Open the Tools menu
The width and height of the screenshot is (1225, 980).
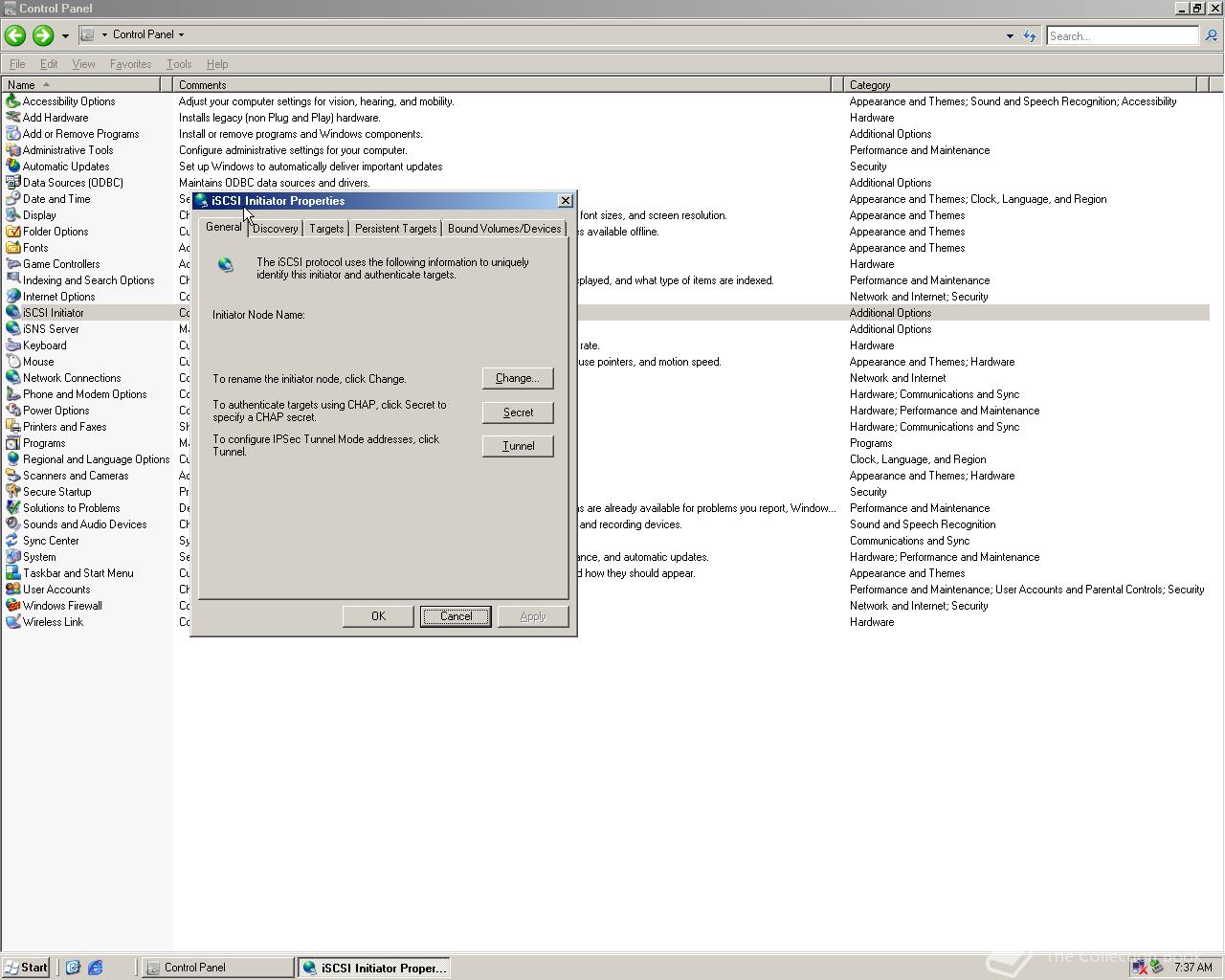[179, 64]
